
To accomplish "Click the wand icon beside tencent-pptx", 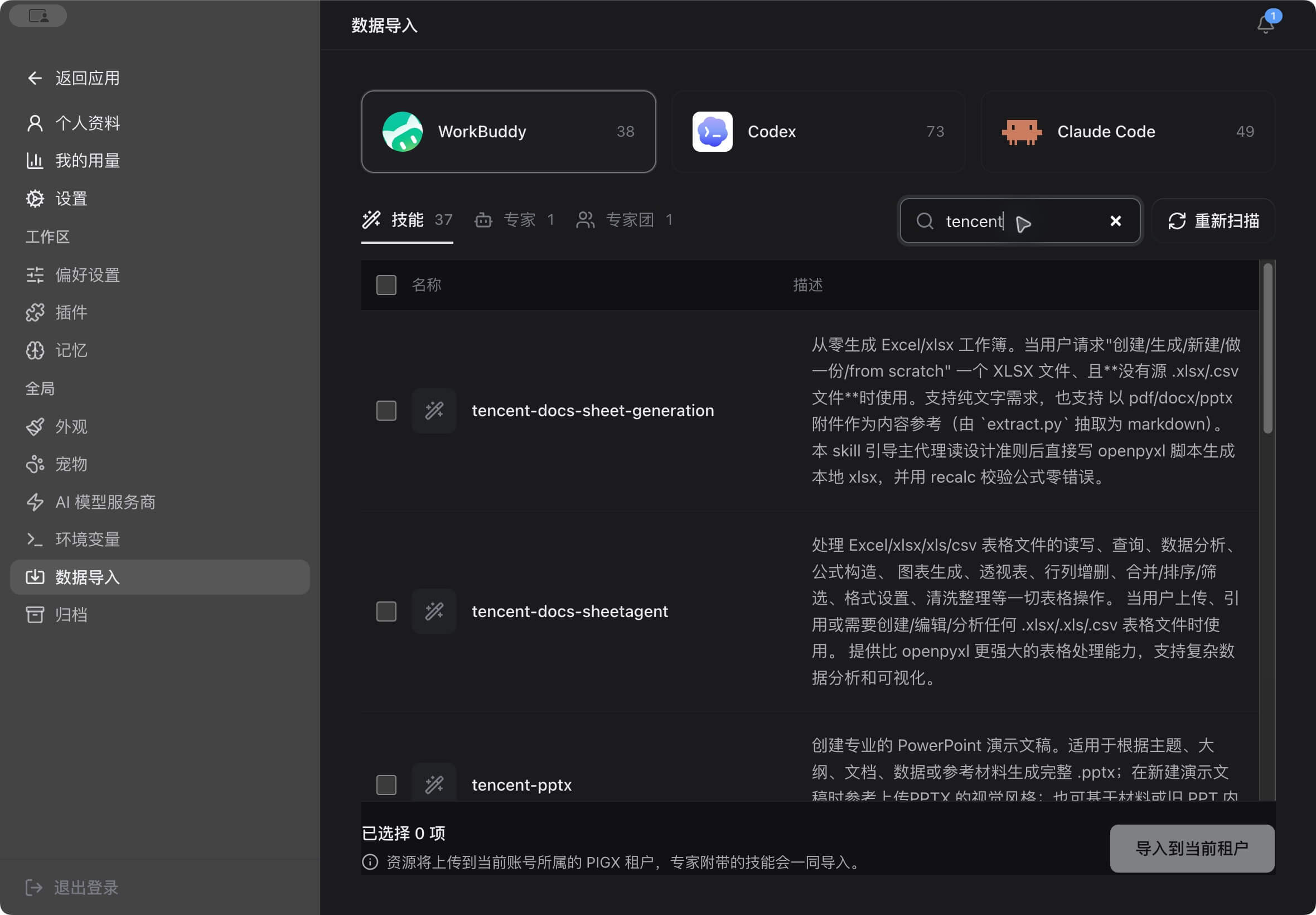I will tap(434, 784).
